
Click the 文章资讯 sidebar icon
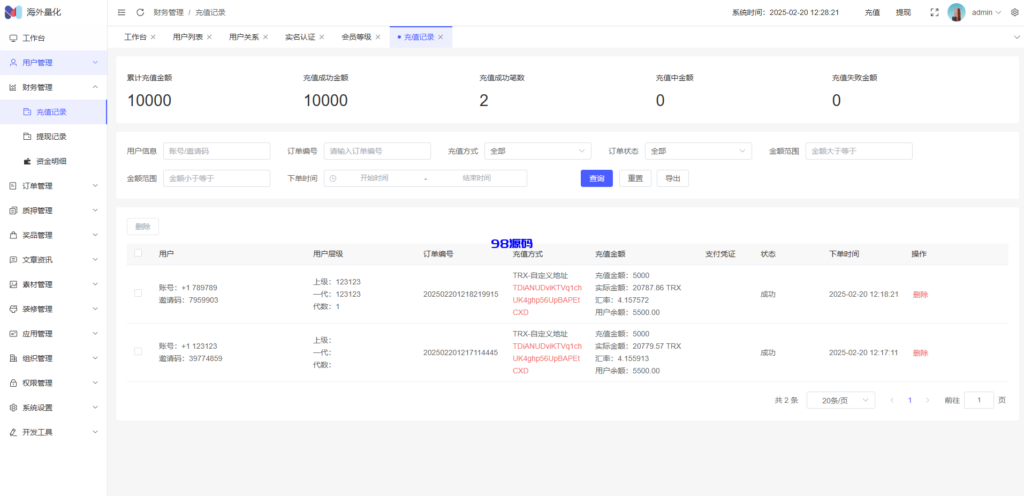[13, 260]
